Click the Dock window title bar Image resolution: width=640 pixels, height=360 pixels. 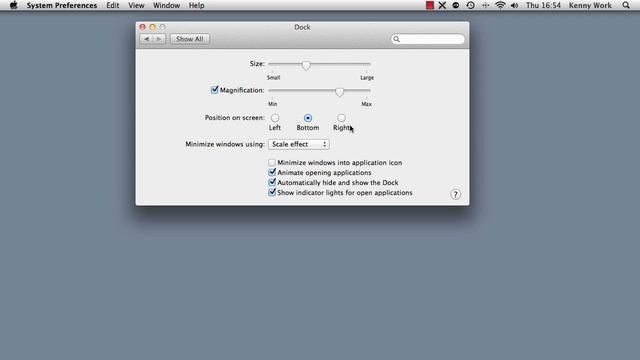(x=302, y=27)
